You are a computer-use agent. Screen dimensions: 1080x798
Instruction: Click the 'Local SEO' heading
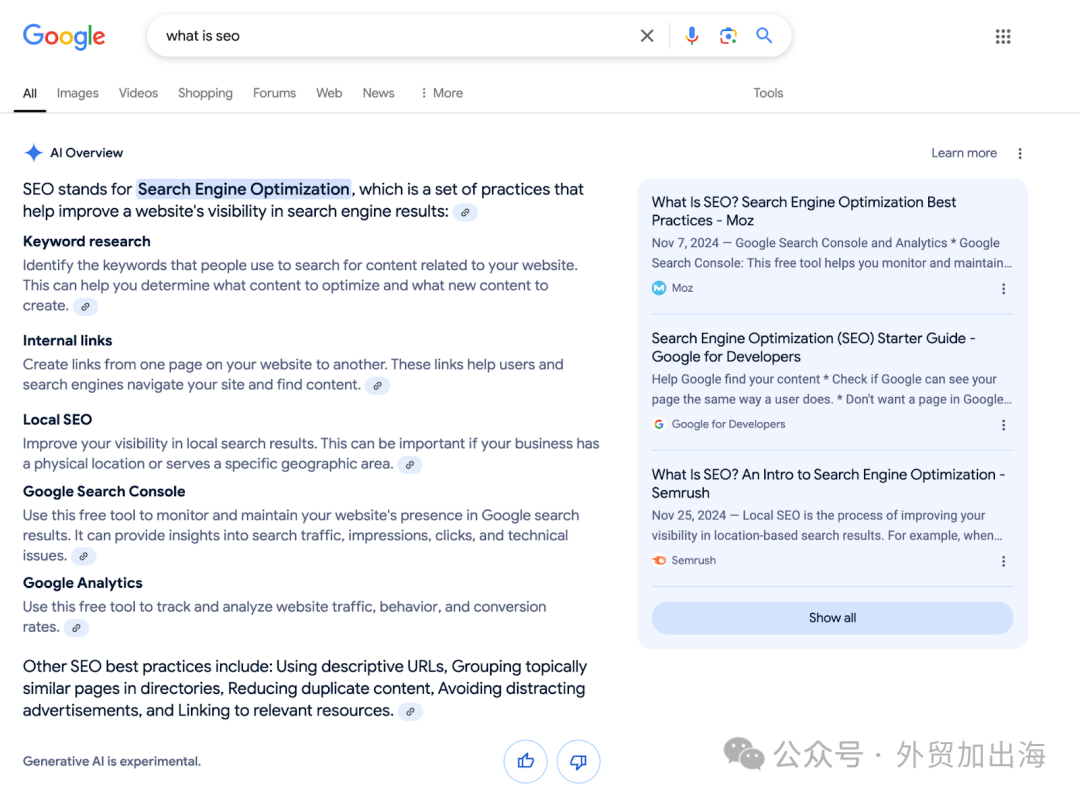[x=57, y=420]
